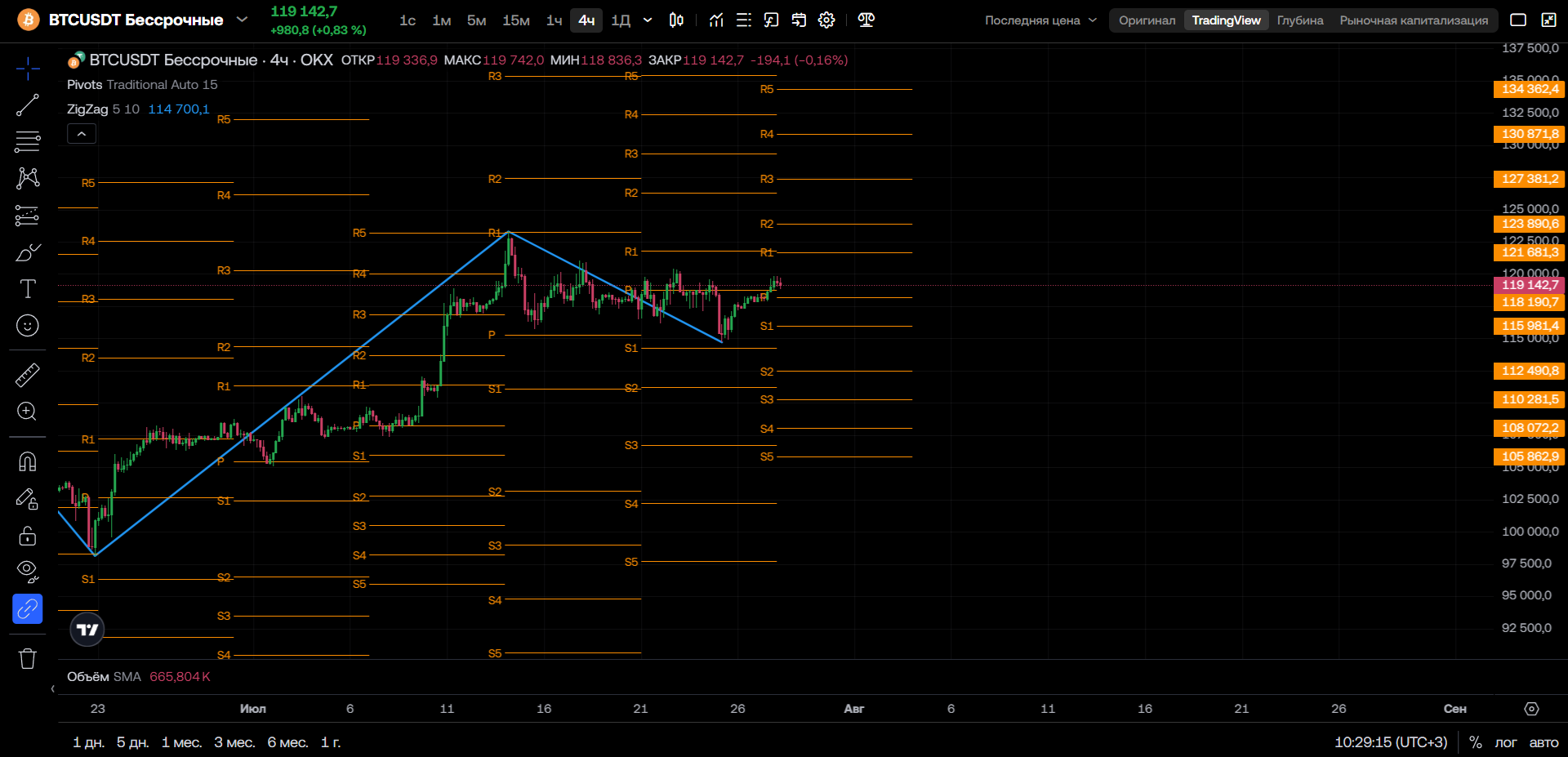Activate the zoom in tool
Image resolution: width=1568 pixels, height=757 pixels.
coord(28,412)
